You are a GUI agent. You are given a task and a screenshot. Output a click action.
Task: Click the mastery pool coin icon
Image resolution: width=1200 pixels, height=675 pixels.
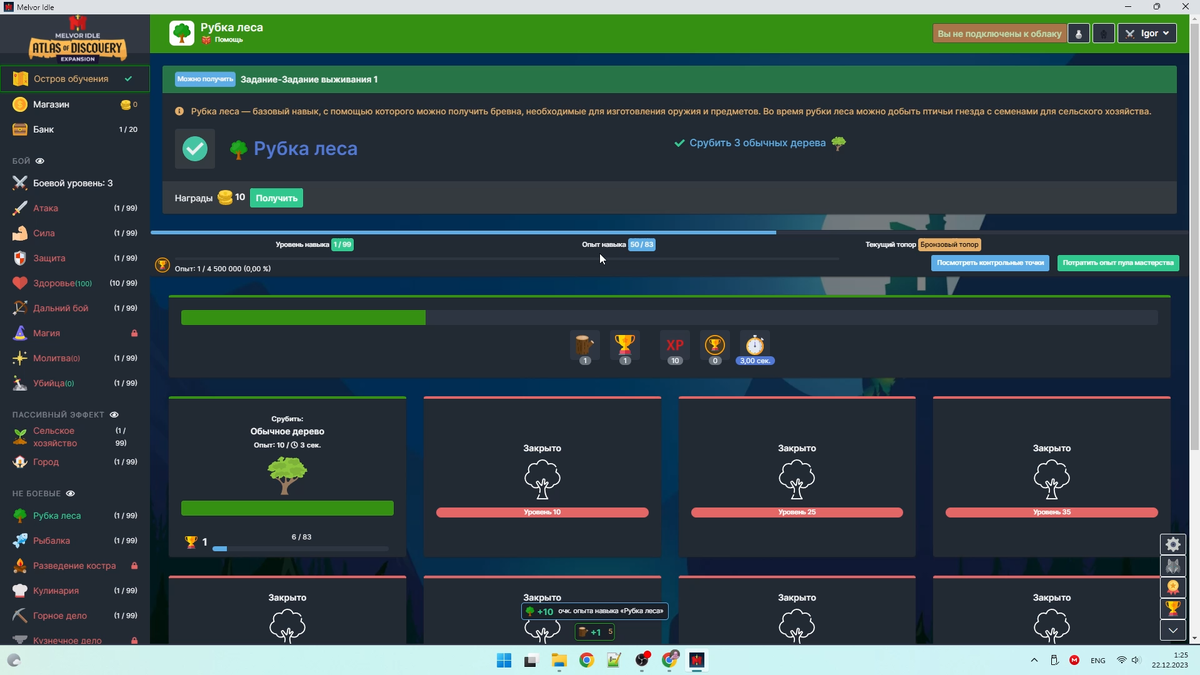pyautogui.click(x=714, y=345)
